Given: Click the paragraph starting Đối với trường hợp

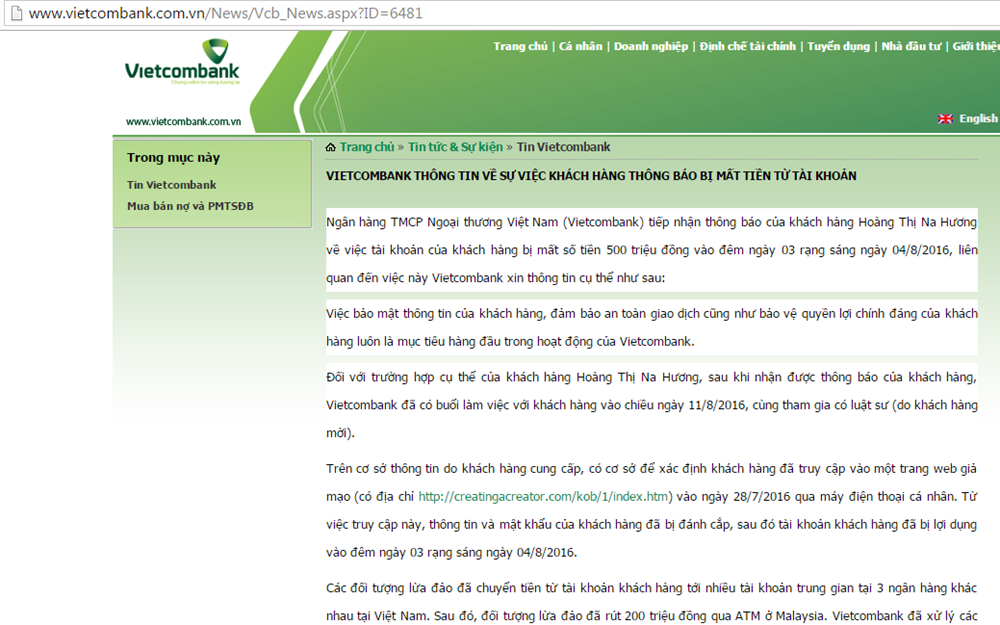Looking at the screenshot, I should point(652,405).
